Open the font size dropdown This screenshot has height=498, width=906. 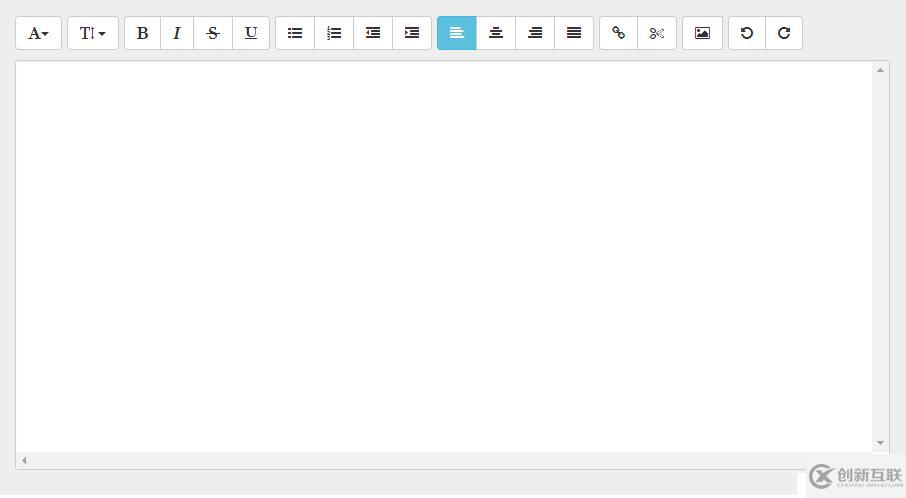(x=93, y=34)
